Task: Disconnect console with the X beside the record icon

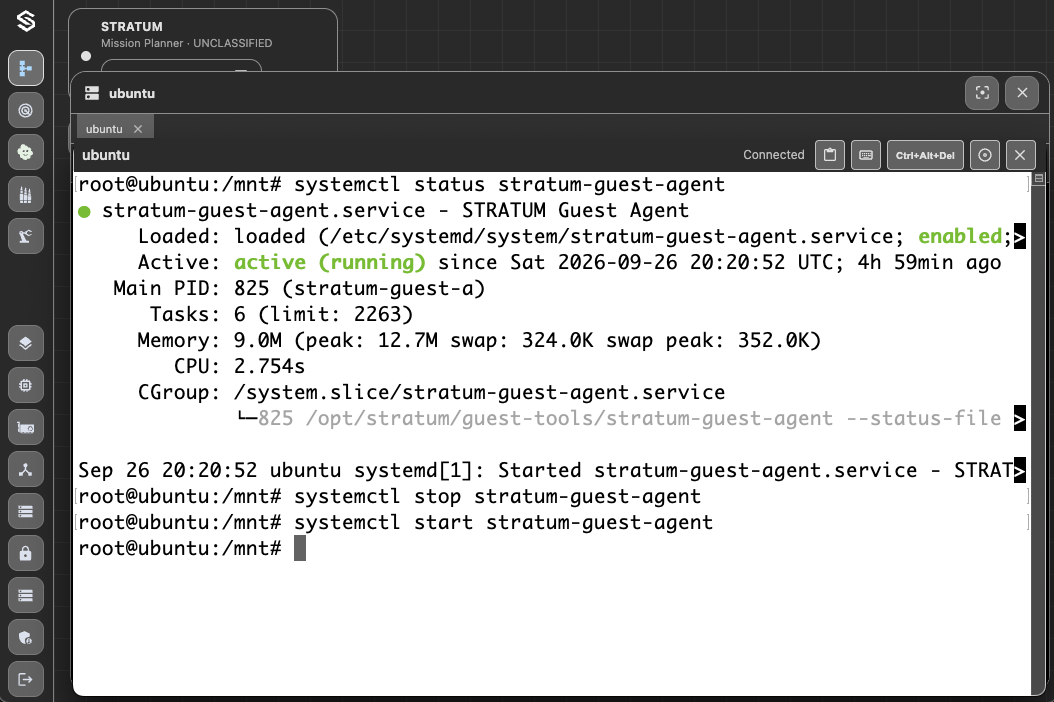Action: tap(1020, 155)
